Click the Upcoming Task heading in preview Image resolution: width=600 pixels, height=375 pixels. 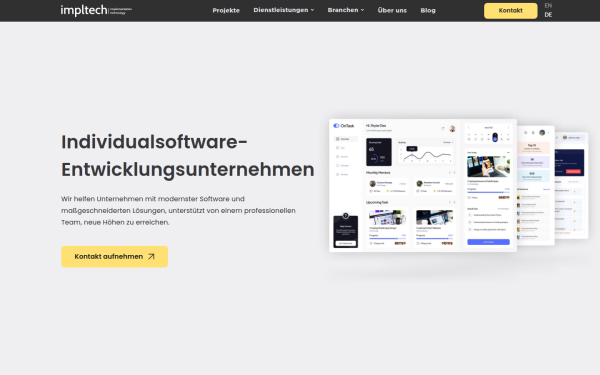click(x=377, y=202)
